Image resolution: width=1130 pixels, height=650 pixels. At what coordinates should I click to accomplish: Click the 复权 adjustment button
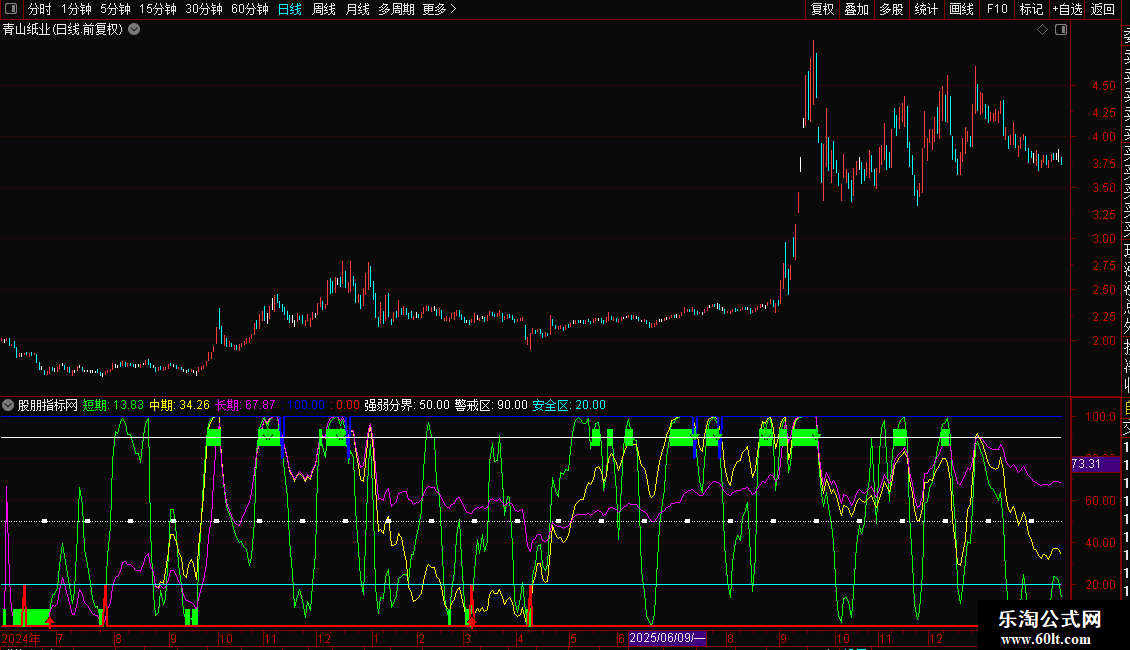(822, 9)
